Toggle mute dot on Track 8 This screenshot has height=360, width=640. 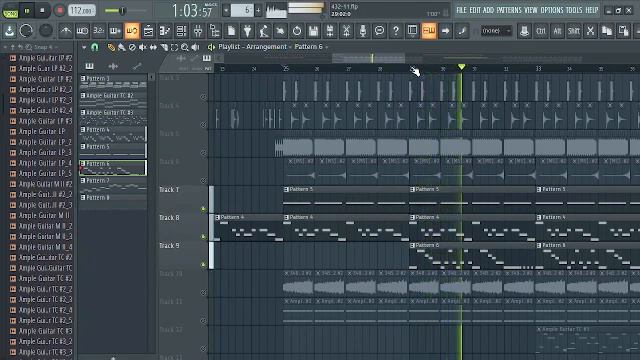coord(203,237)
